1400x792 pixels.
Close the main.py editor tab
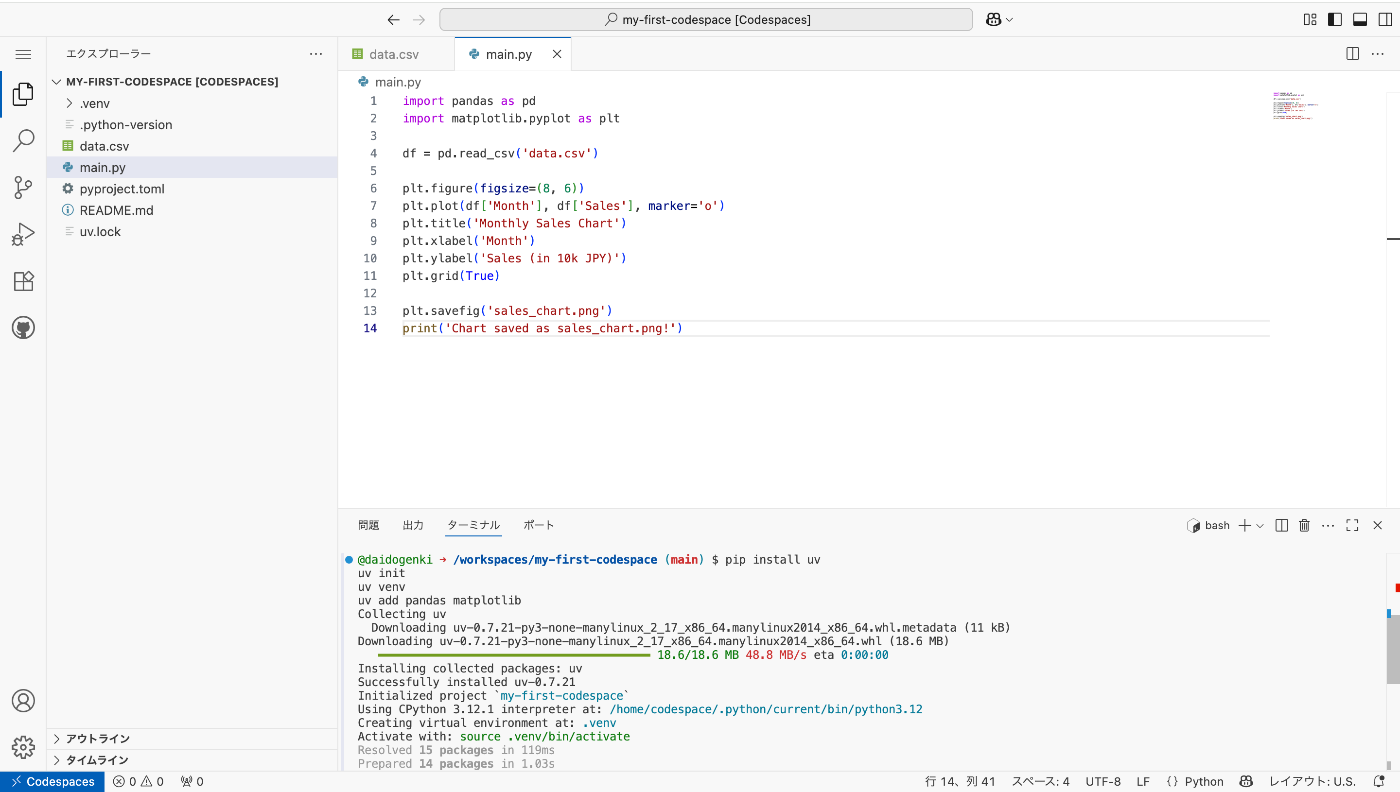(557, 54)
